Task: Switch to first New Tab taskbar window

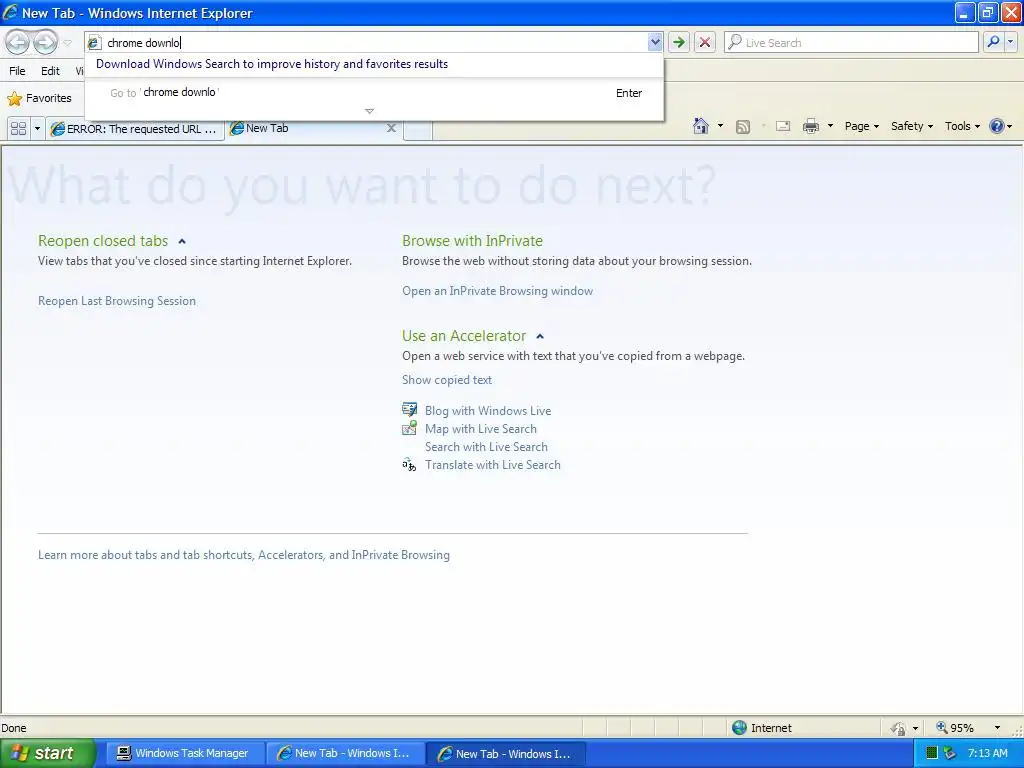Action: pyautogui.click(x=345, y=754)
